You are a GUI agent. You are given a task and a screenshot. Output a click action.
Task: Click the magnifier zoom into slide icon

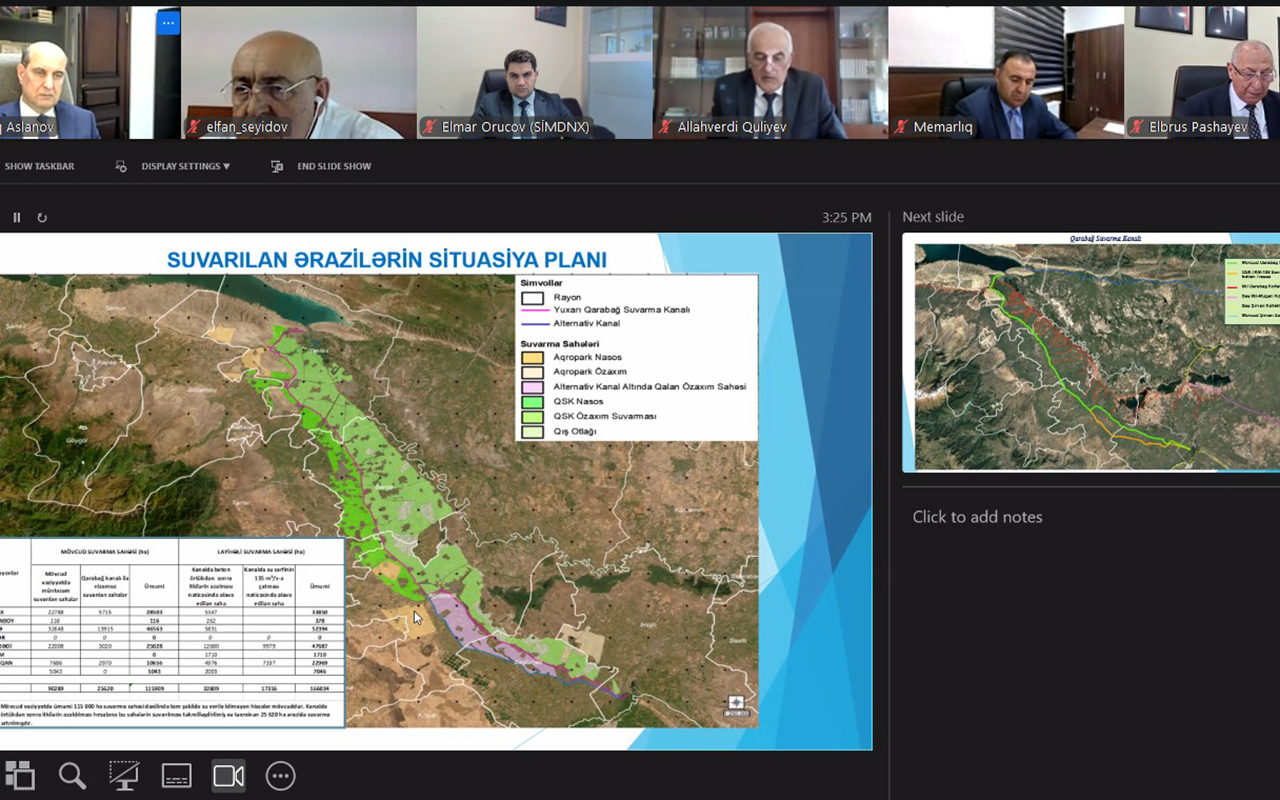click(72, 776)
